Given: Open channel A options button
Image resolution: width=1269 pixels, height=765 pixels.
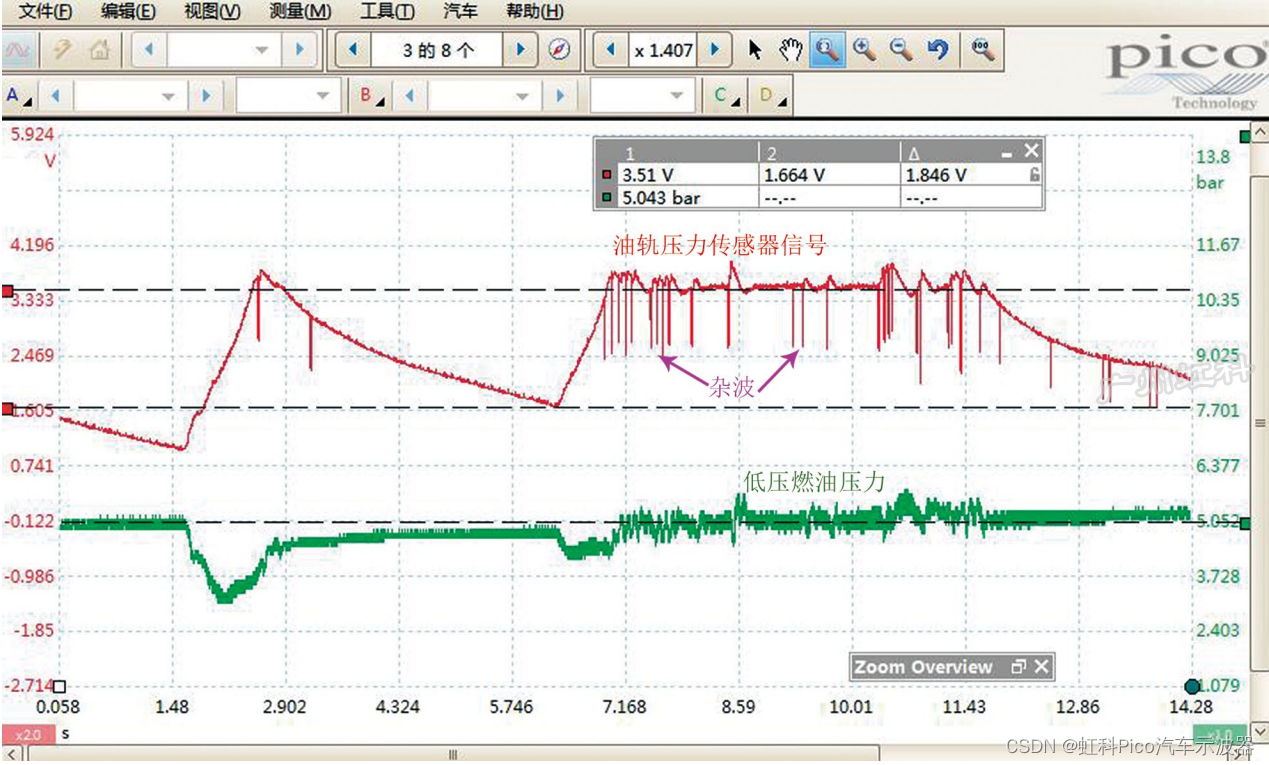Looking at the screenshot, I should point(17,96).
